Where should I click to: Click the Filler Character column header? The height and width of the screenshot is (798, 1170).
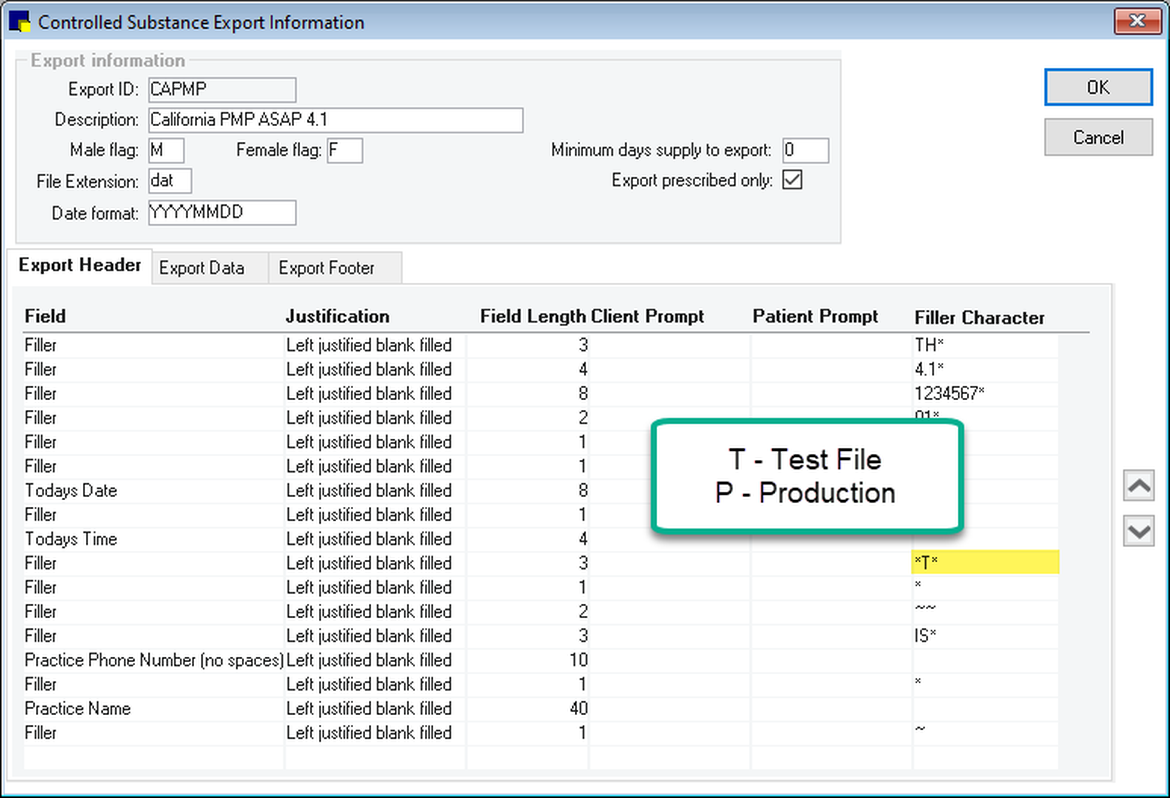click(979, 318)
